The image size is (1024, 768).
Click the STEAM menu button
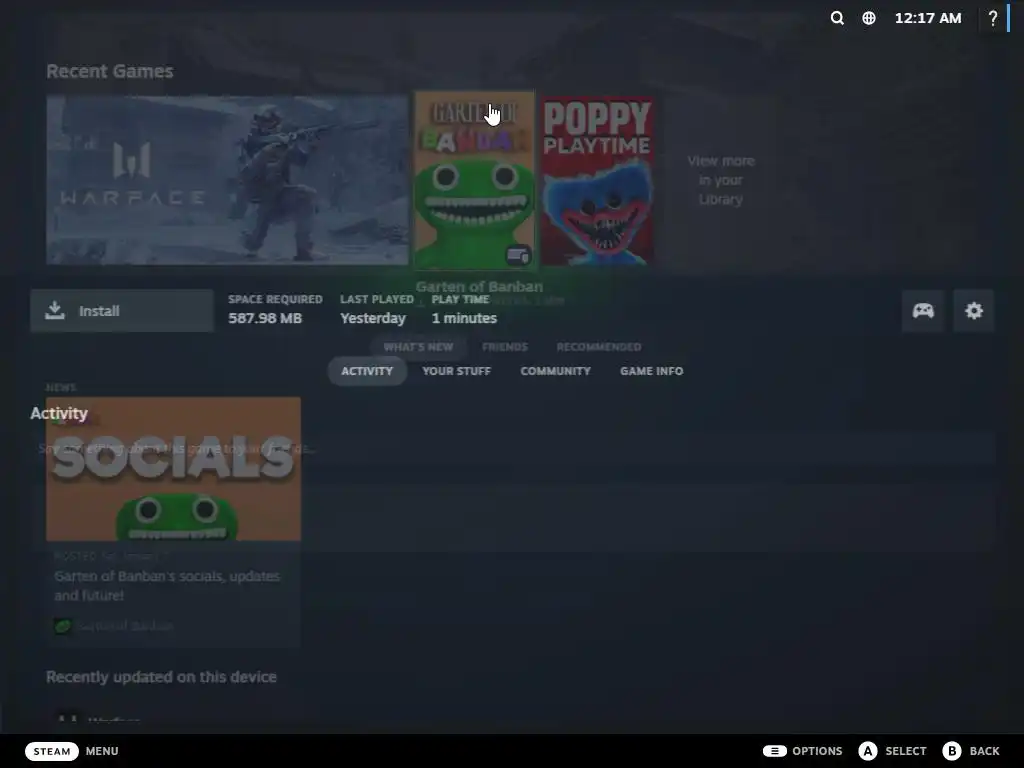point(52,751)
